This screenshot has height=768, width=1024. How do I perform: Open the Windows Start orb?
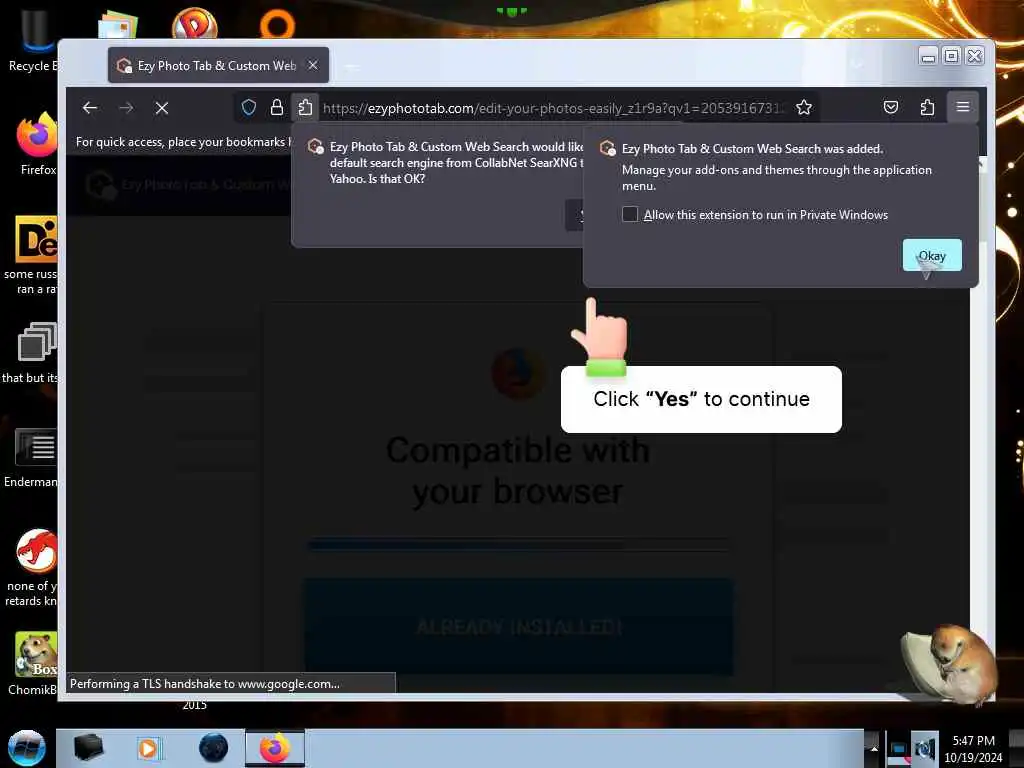point(27,748)
